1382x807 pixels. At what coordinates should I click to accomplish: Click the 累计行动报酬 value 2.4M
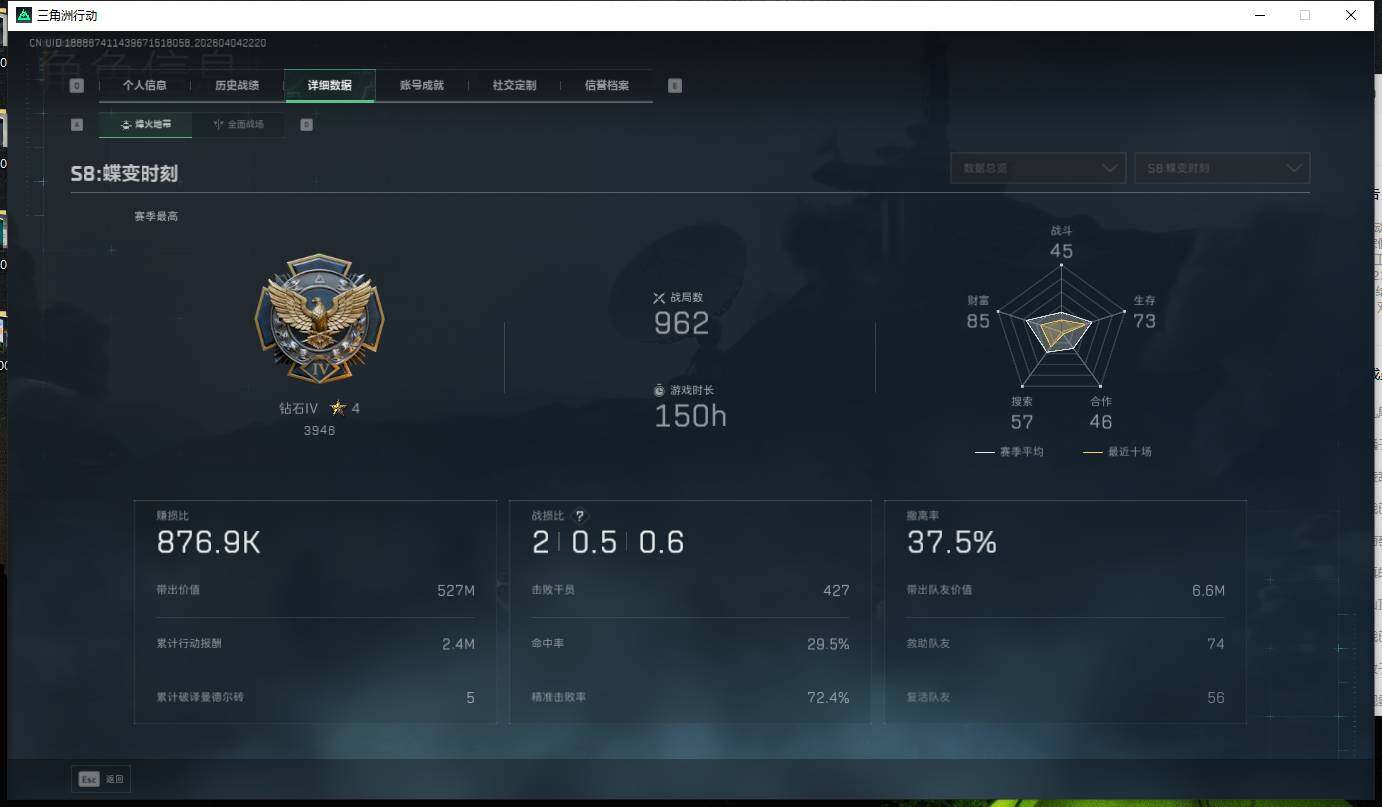458,644
